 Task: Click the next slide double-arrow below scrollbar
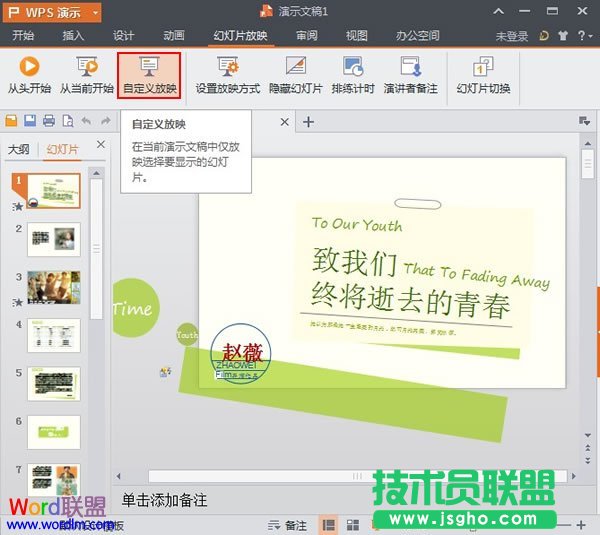coord(588,460)
